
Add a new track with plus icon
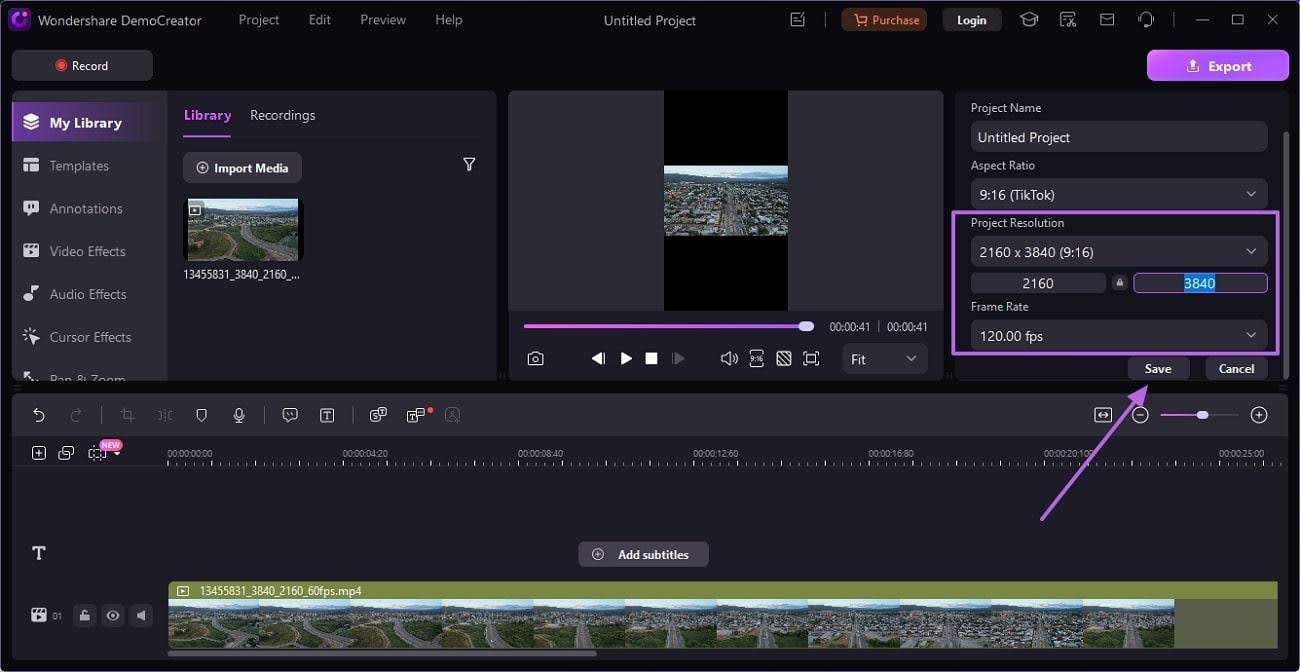(x=39, y=453)
